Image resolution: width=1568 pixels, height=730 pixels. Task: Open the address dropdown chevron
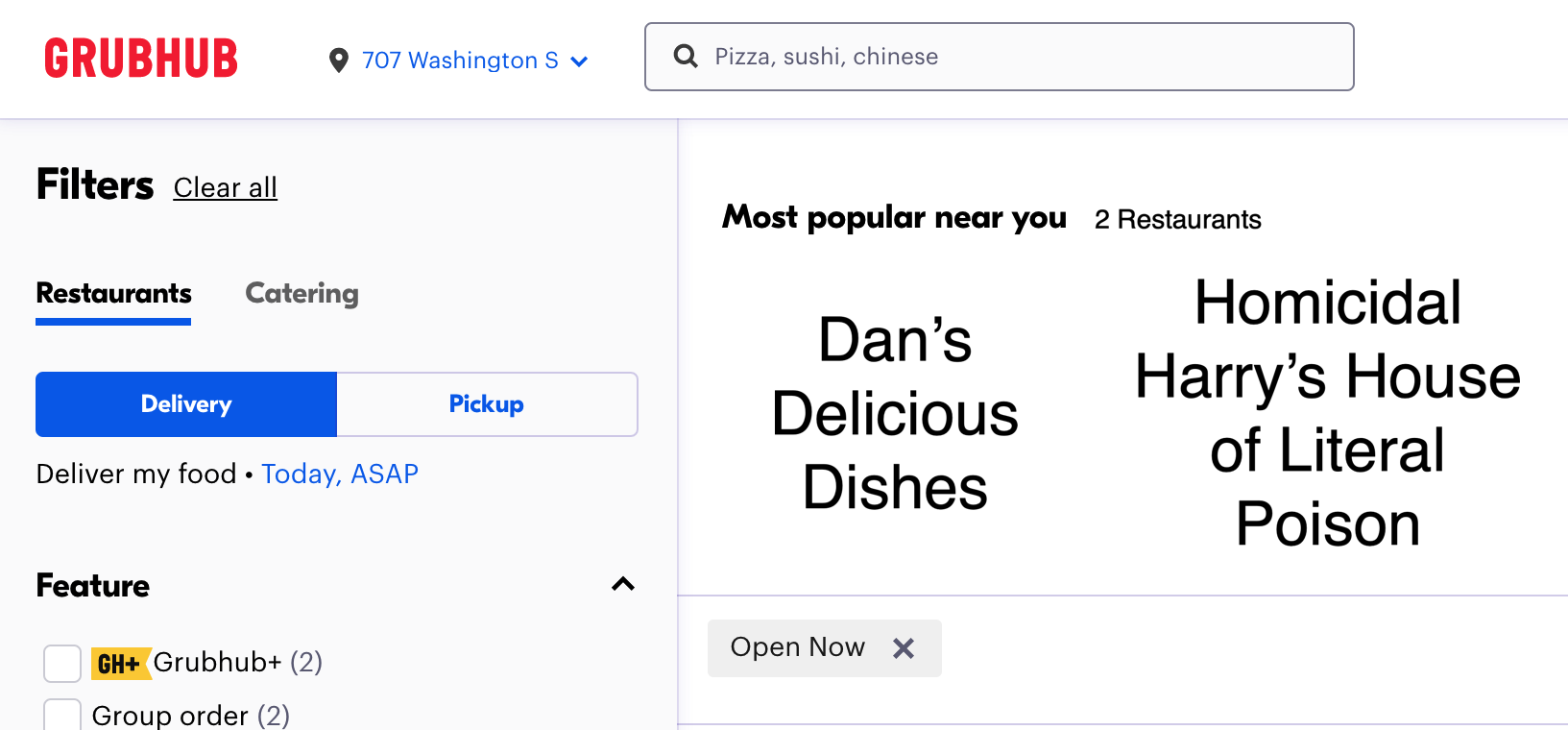[x=579, y=61]
